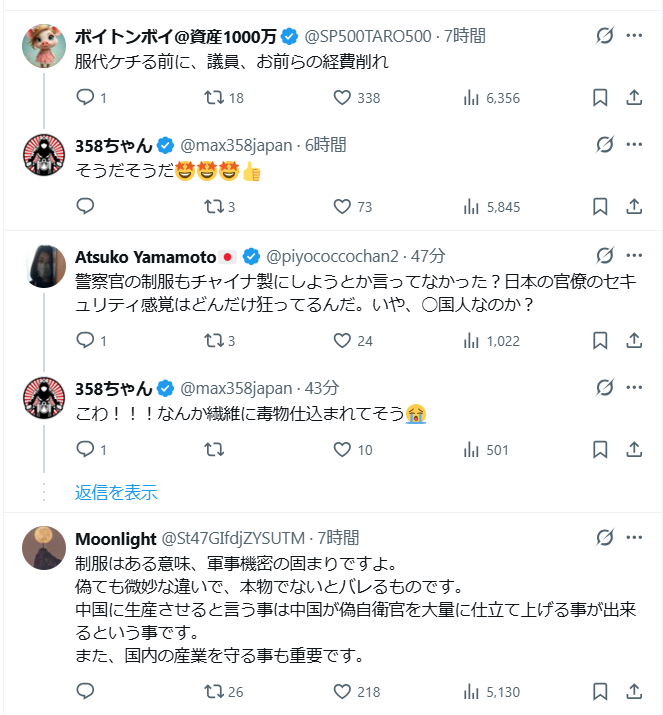Like the tweet with 338 likes
The width and height of the screenshot is (663, 715).
[x=343, y=97]
